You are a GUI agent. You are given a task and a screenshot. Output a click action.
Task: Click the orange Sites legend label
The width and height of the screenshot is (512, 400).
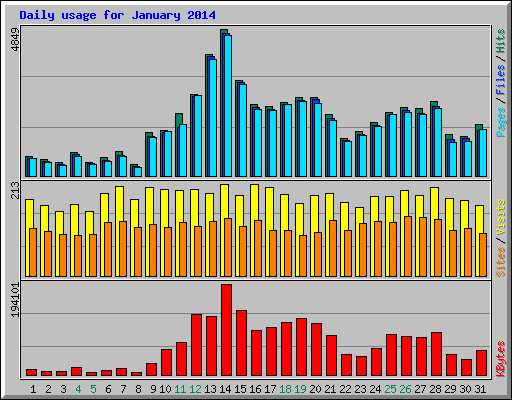(x=501, y=262)
